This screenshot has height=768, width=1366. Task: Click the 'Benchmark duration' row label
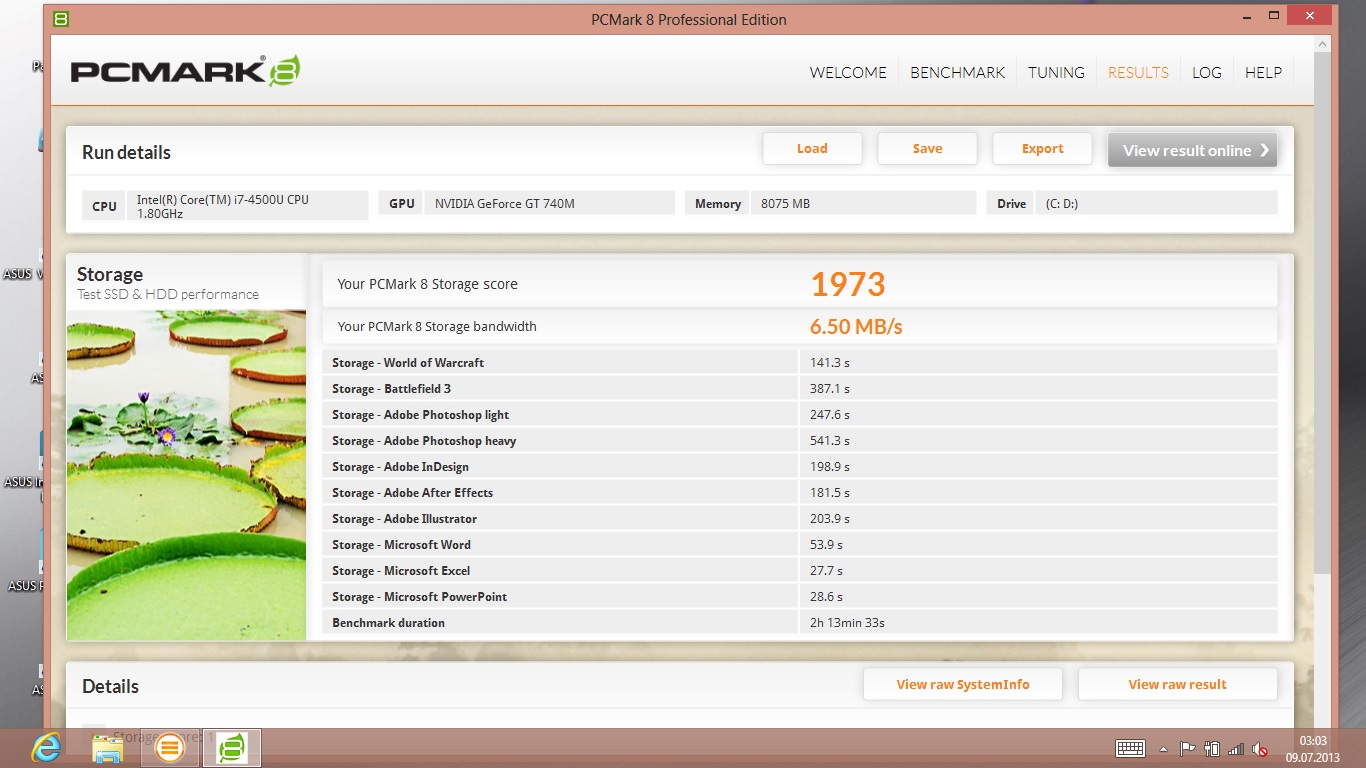click(x=388, y=622)
